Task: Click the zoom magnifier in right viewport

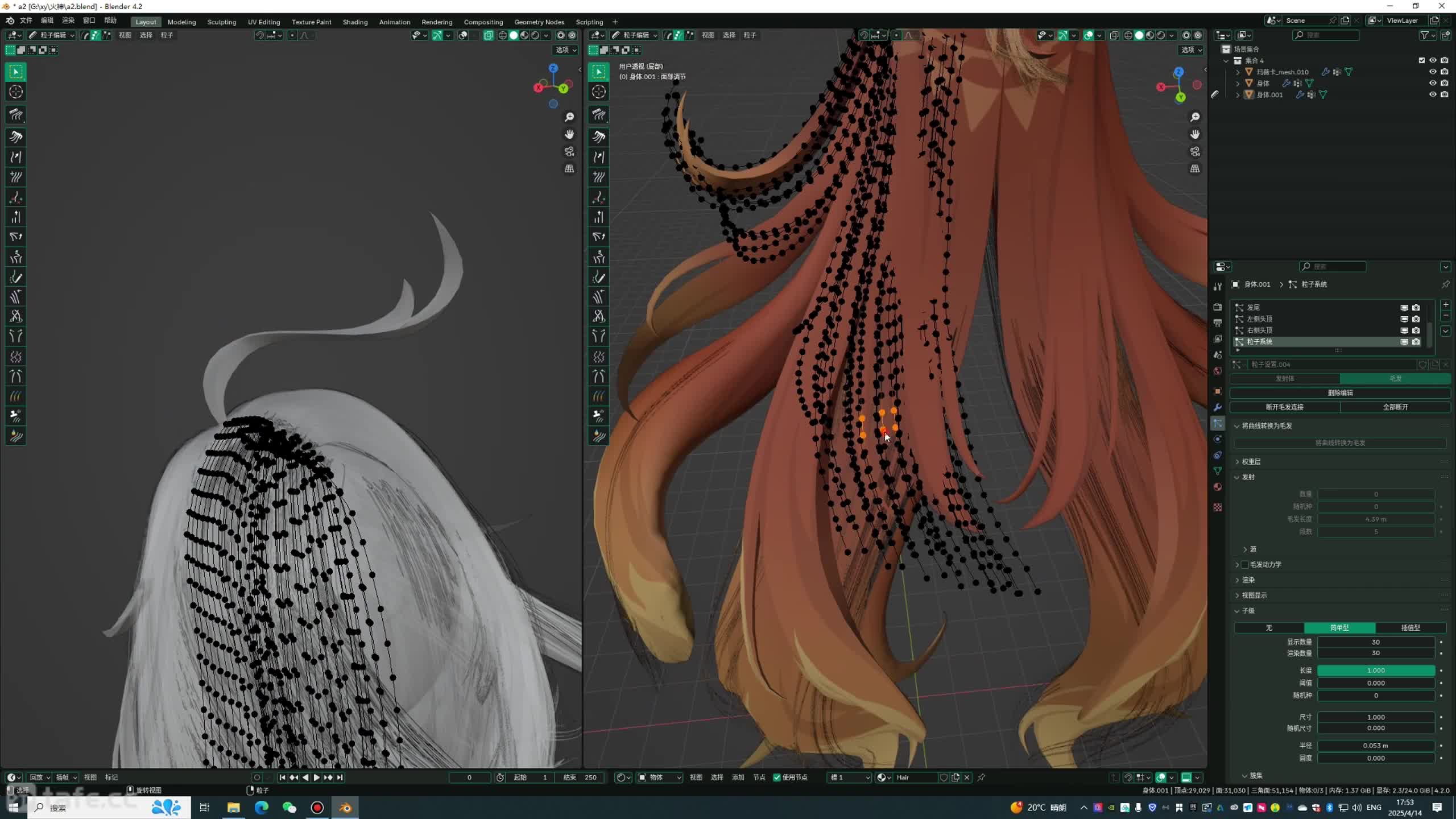Action: 1195,117
